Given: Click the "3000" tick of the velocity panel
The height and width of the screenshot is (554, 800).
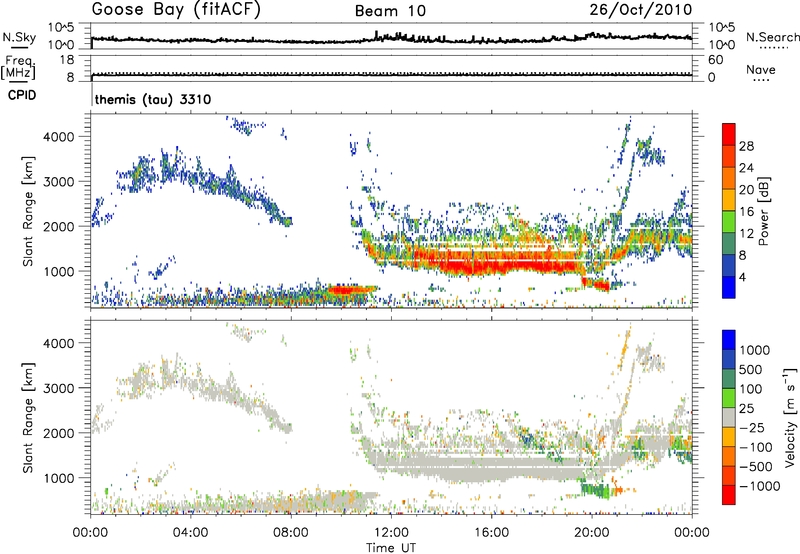Looking at the screenshot, I should [60, 388].
